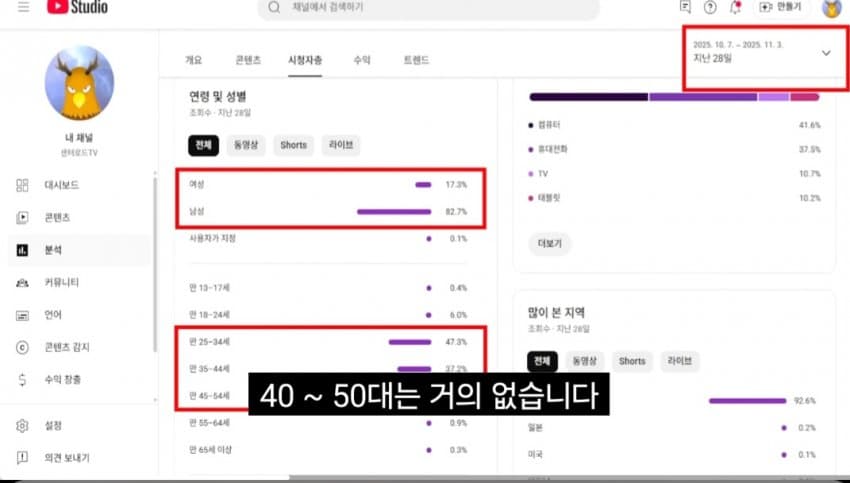Select 동영상 chip under 연령 및 성별
The height and width of the screenshot is (483, 850).
tap(246, 145)
